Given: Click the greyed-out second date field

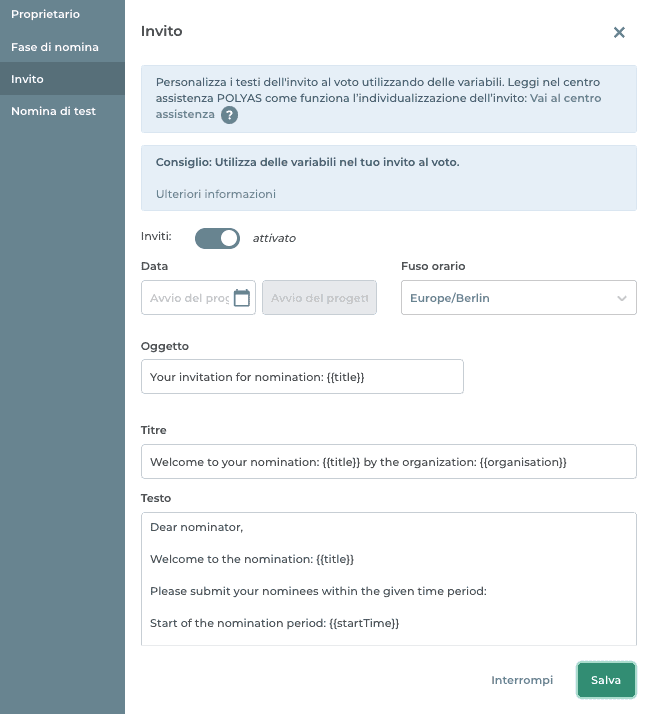Looking at the screenshot, I should pos(319,298).
